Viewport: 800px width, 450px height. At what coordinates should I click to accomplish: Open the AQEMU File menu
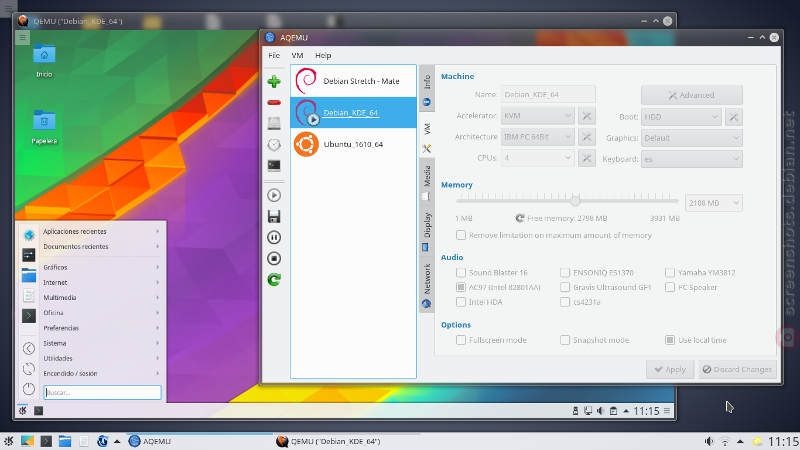[274, 55]
